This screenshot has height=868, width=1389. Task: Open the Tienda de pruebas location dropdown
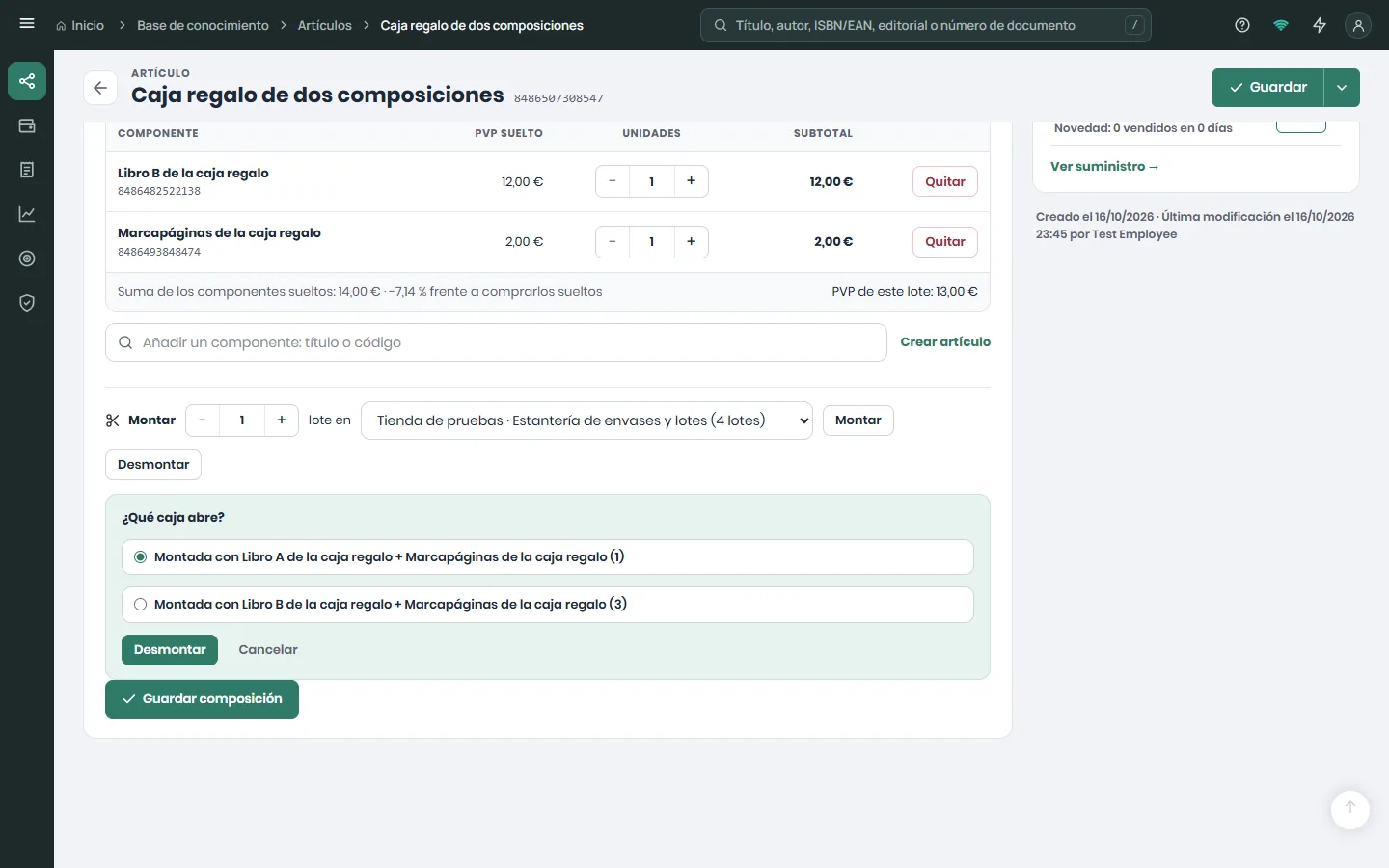586,420
